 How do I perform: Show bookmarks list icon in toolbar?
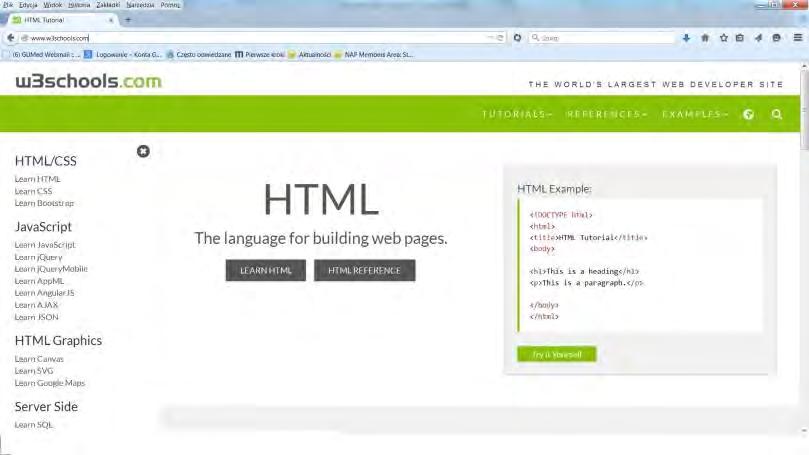coord(740,38)
